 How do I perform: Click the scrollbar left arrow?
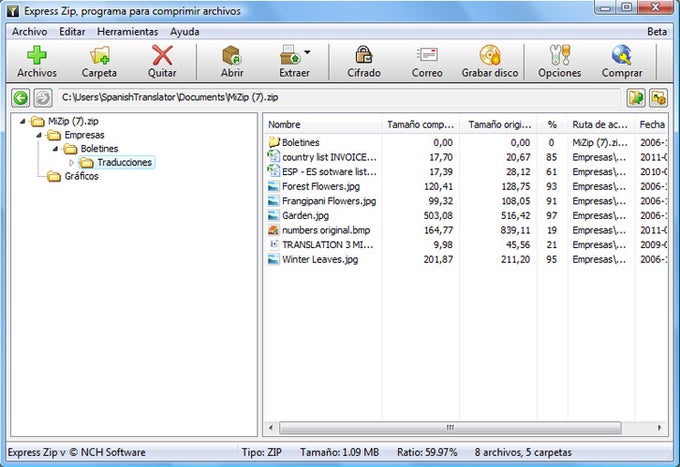271,428
